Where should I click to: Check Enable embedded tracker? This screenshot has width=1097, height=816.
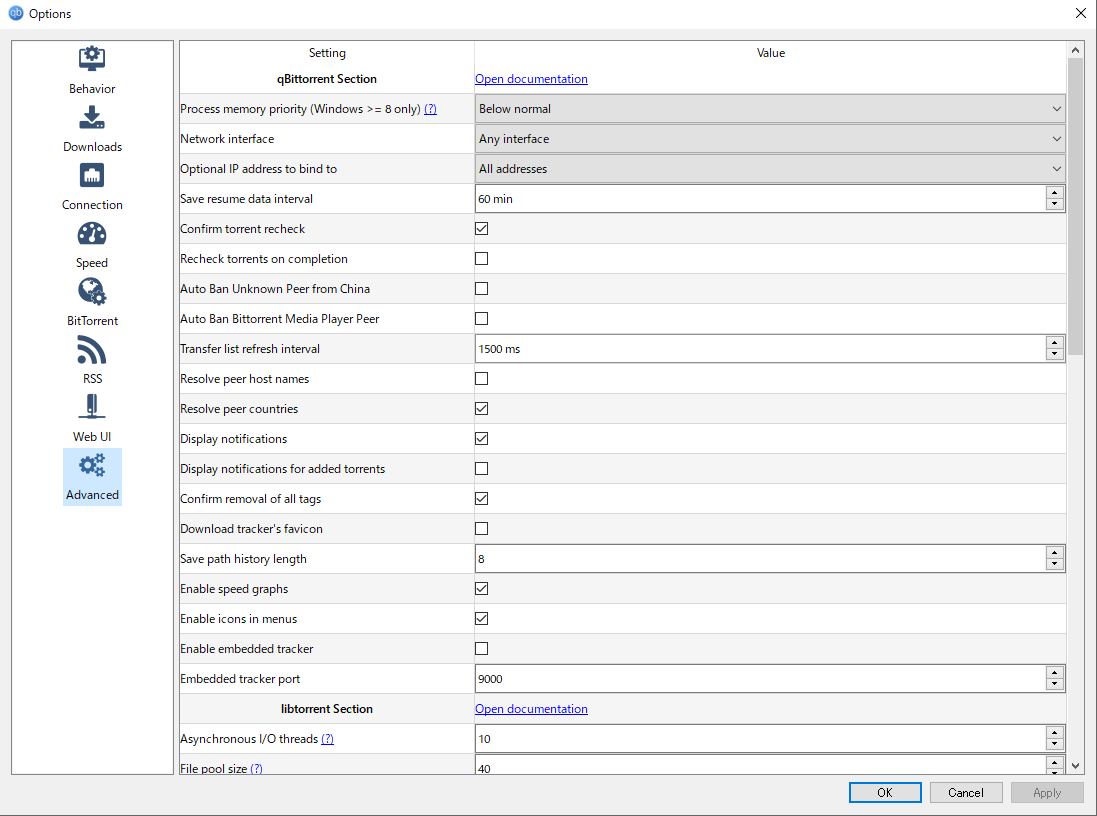481,649
